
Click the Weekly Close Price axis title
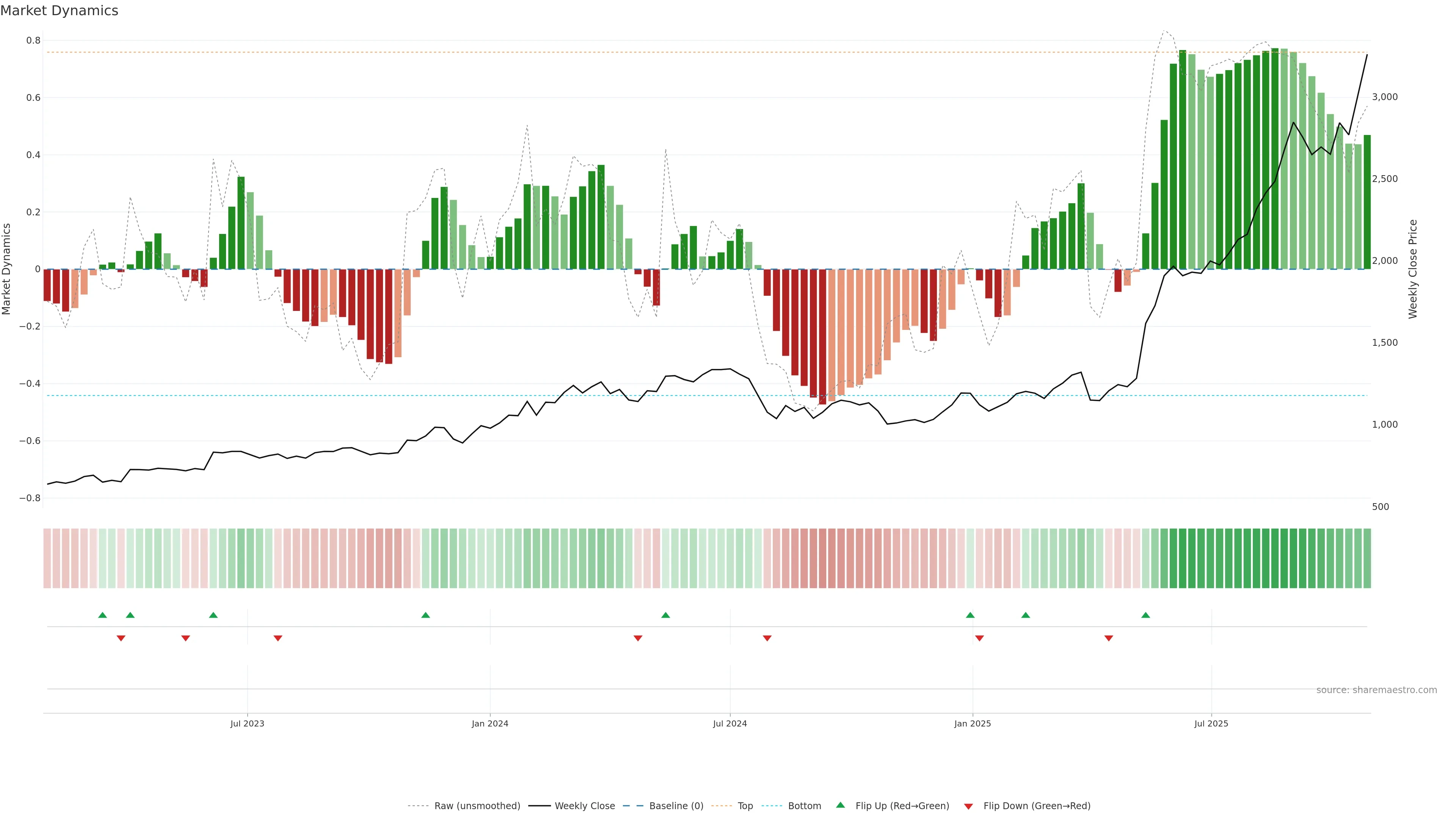point(1412,269)
